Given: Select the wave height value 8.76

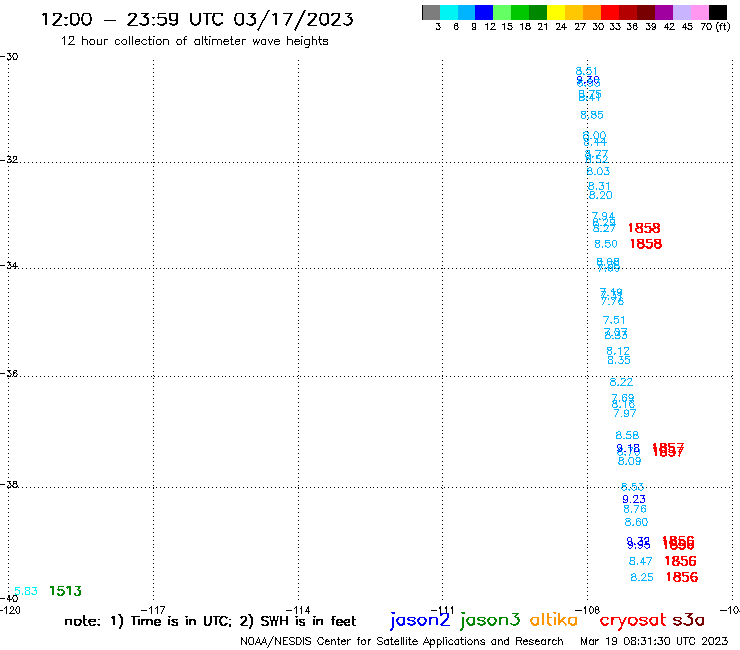Looking at the screenshot, I should [x=635, y=509].
